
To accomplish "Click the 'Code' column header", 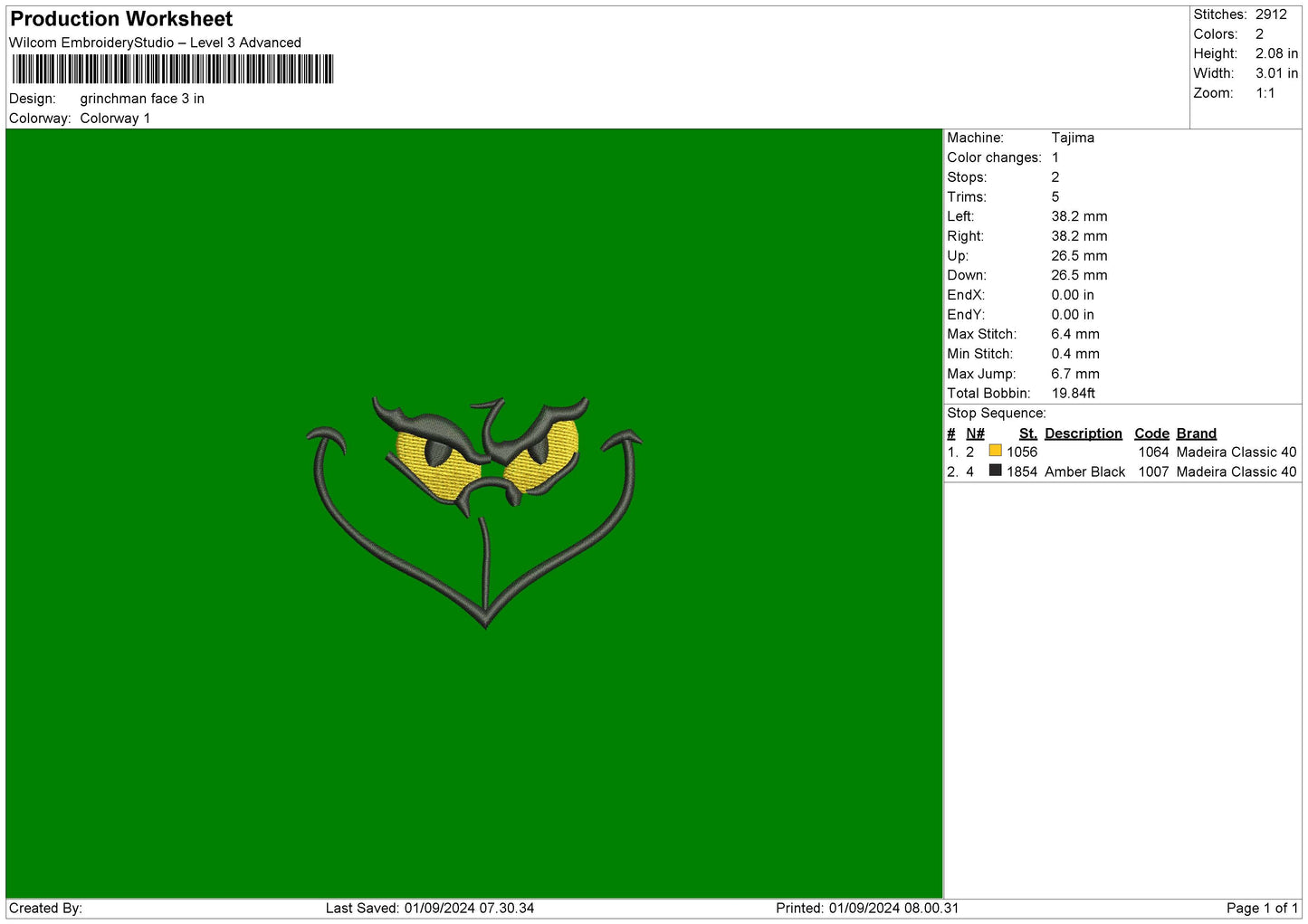I will (x=1151, y=433).
